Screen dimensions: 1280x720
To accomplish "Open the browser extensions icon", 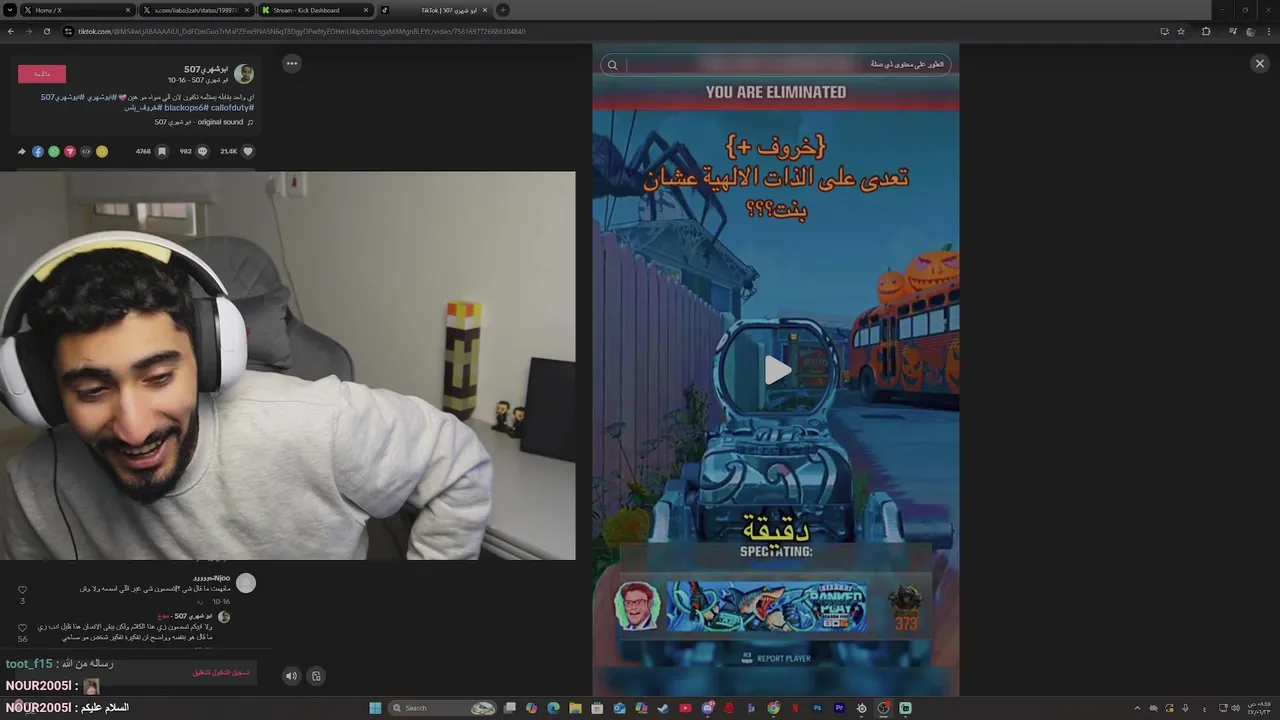I will coord(1206,31).
